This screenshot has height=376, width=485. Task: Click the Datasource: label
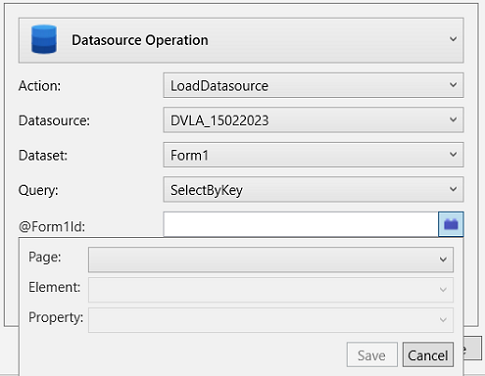tap(54, 120)
